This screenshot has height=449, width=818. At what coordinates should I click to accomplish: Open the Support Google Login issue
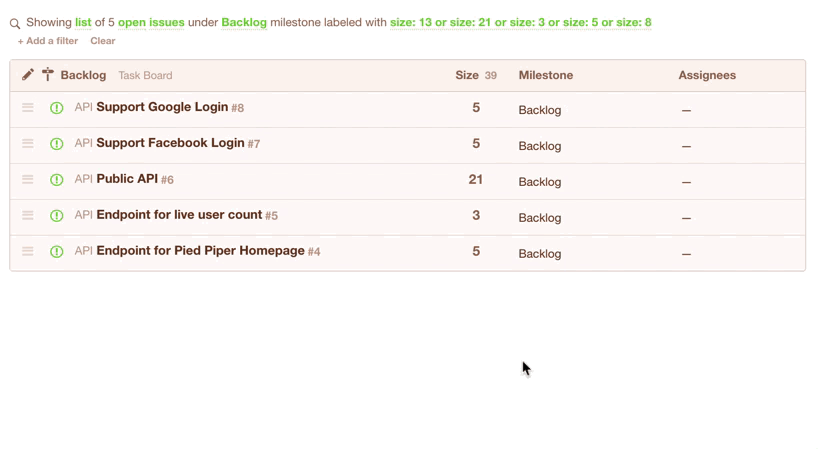pyautogui.click(x=162, y=107)
